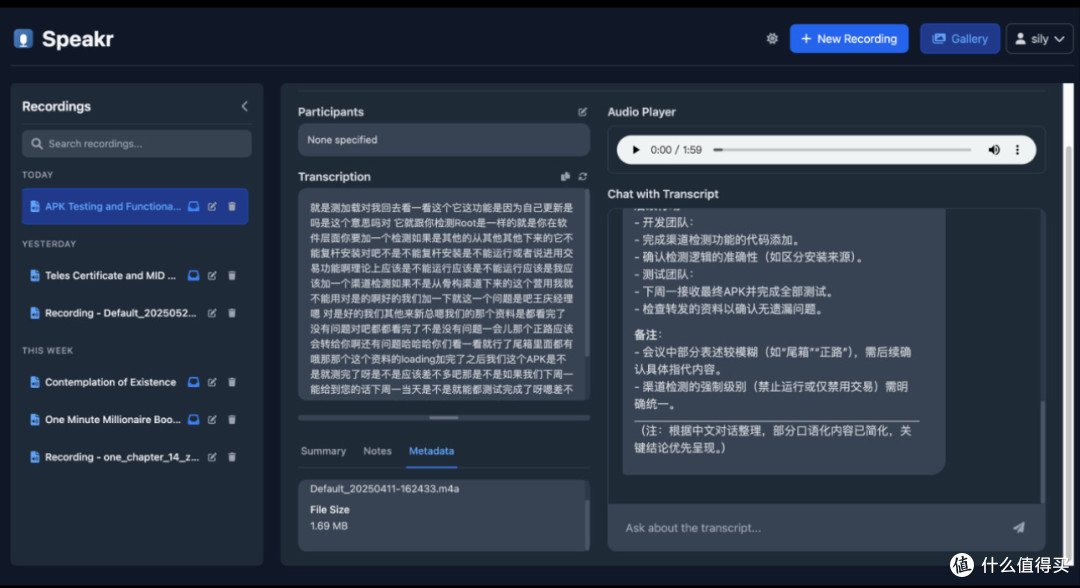This screenshot has height=588, width=1080.
Task: Edit the APK Testing recording title
Action: (x=212, y=207)
